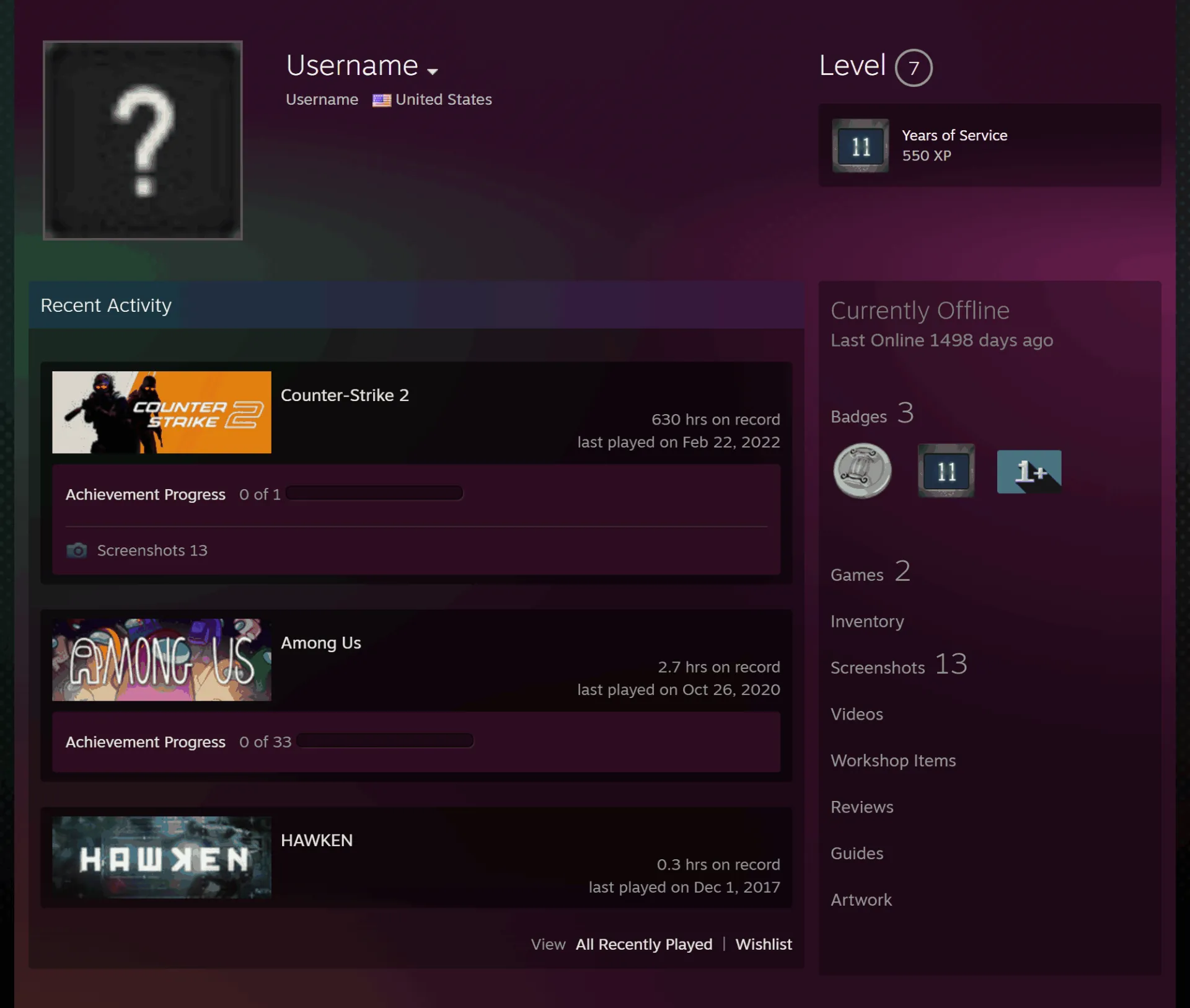Open the Wishlist link
This screenshot has height=1008, width=1190.
[764, 944]
